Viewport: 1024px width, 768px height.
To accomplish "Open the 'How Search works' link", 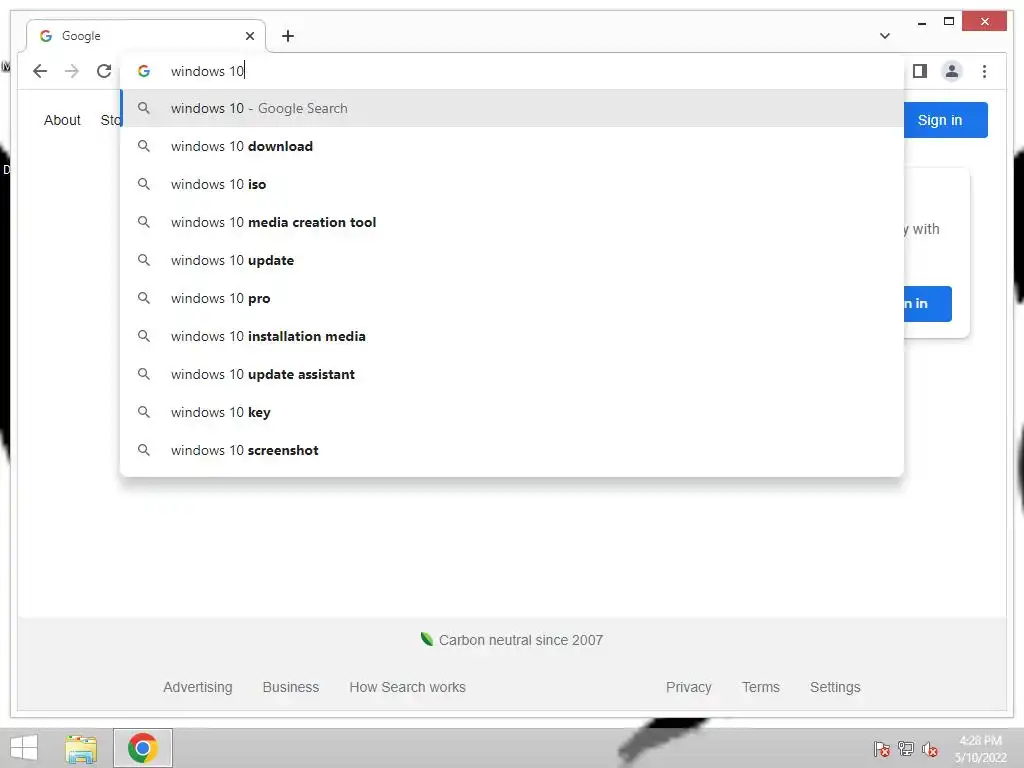I will coord(408,687).
